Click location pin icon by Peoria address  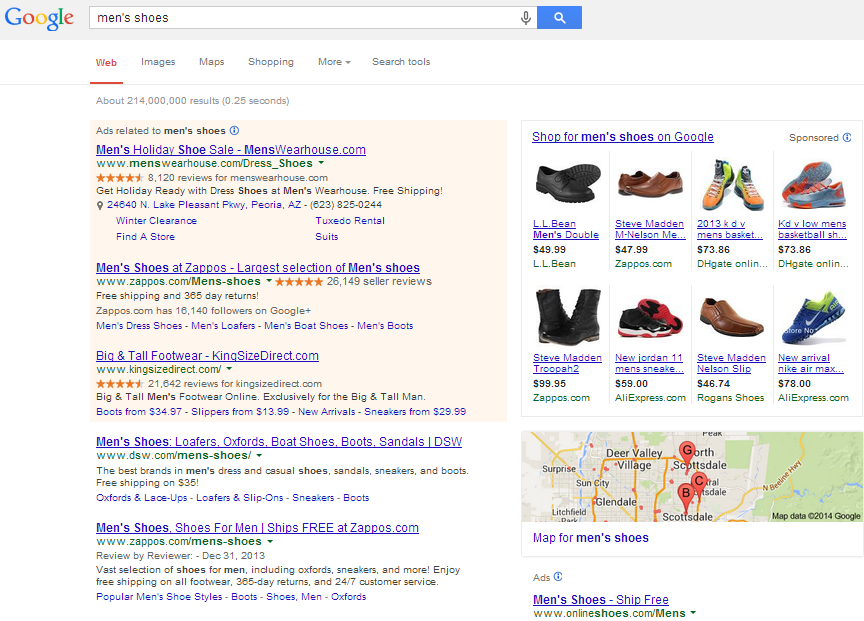[100, 205]
